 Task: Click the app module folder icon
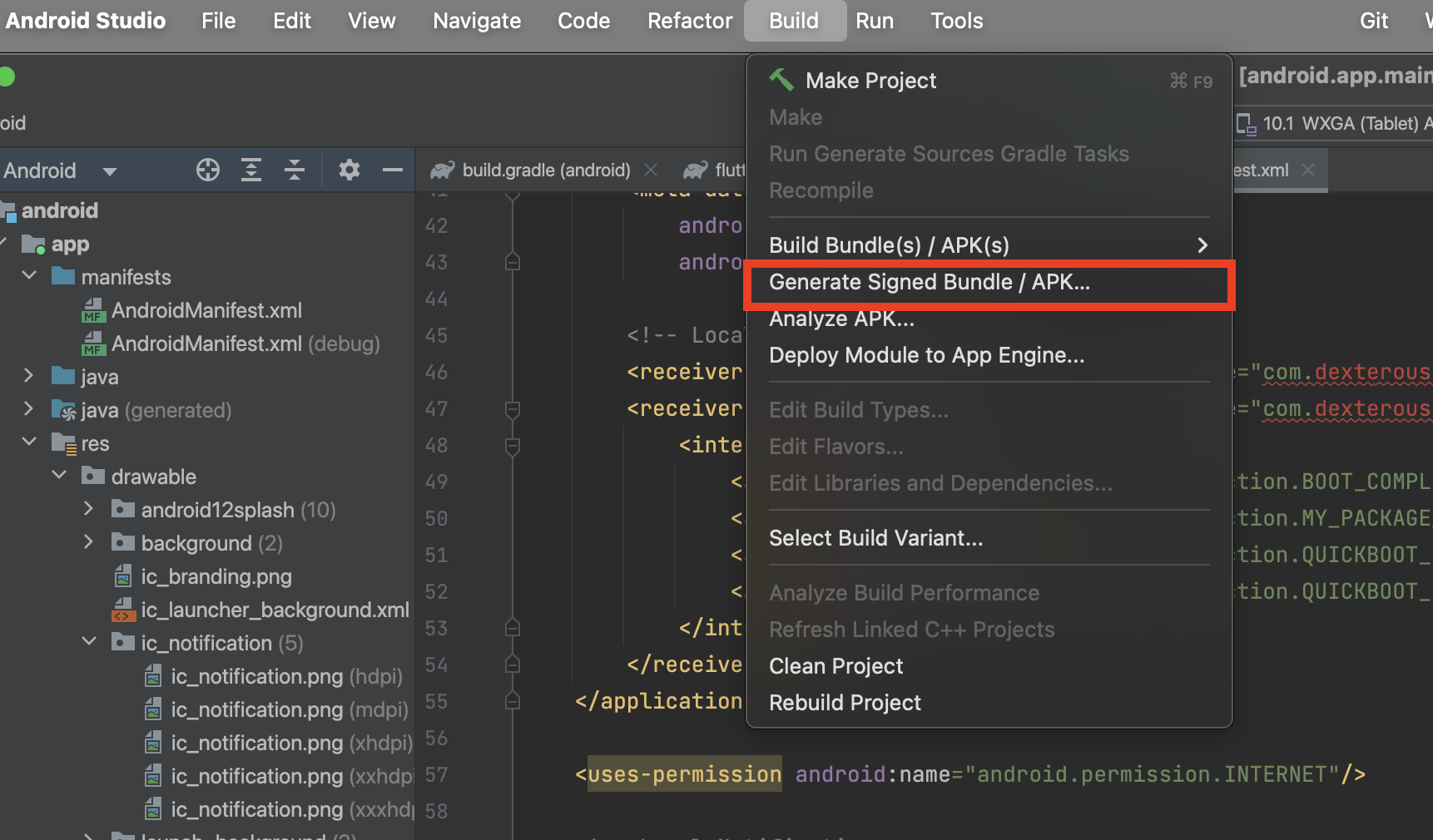pos(33,244)
